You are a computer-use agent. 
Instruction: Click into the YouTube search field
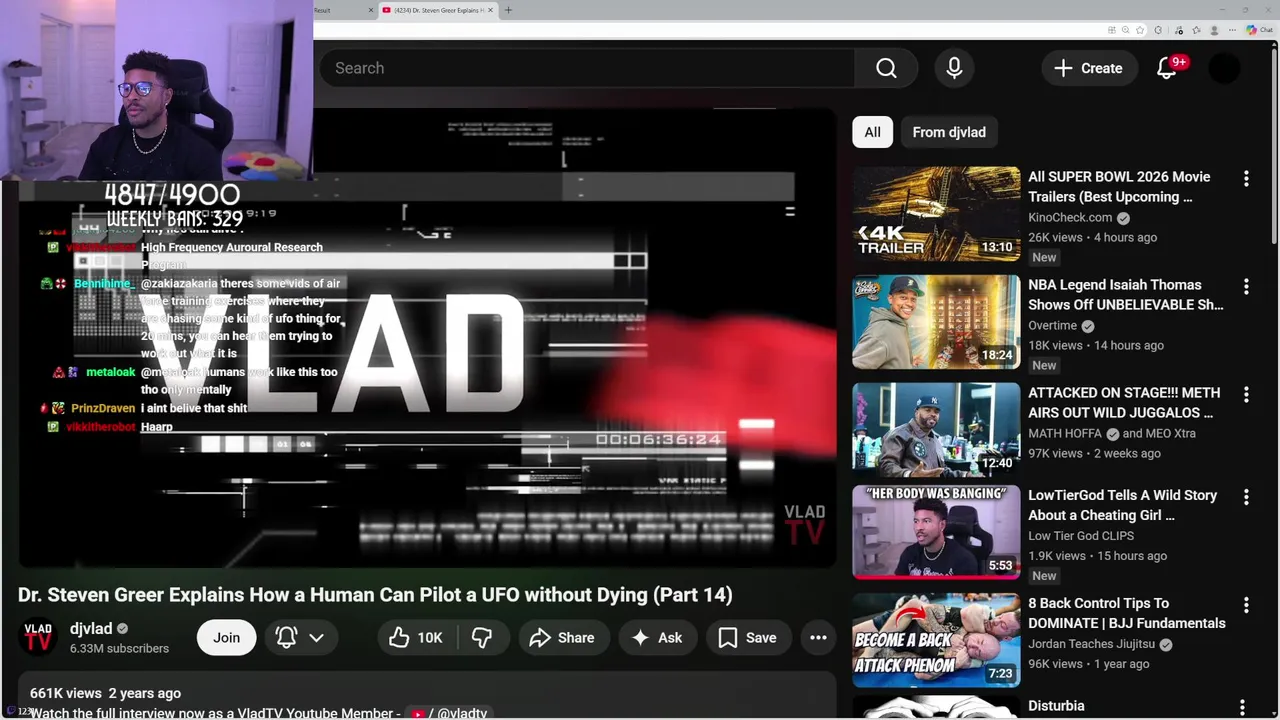pos(588,68)
